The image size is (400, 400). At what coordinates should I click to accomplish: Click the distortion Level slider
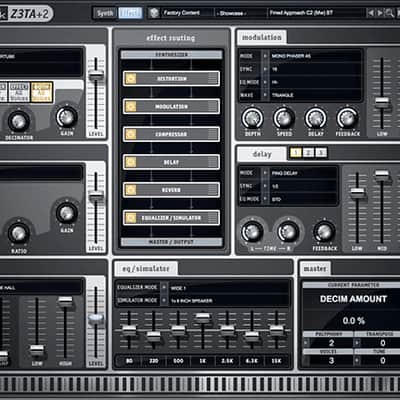pyautogui.click(x=96, y=75)
